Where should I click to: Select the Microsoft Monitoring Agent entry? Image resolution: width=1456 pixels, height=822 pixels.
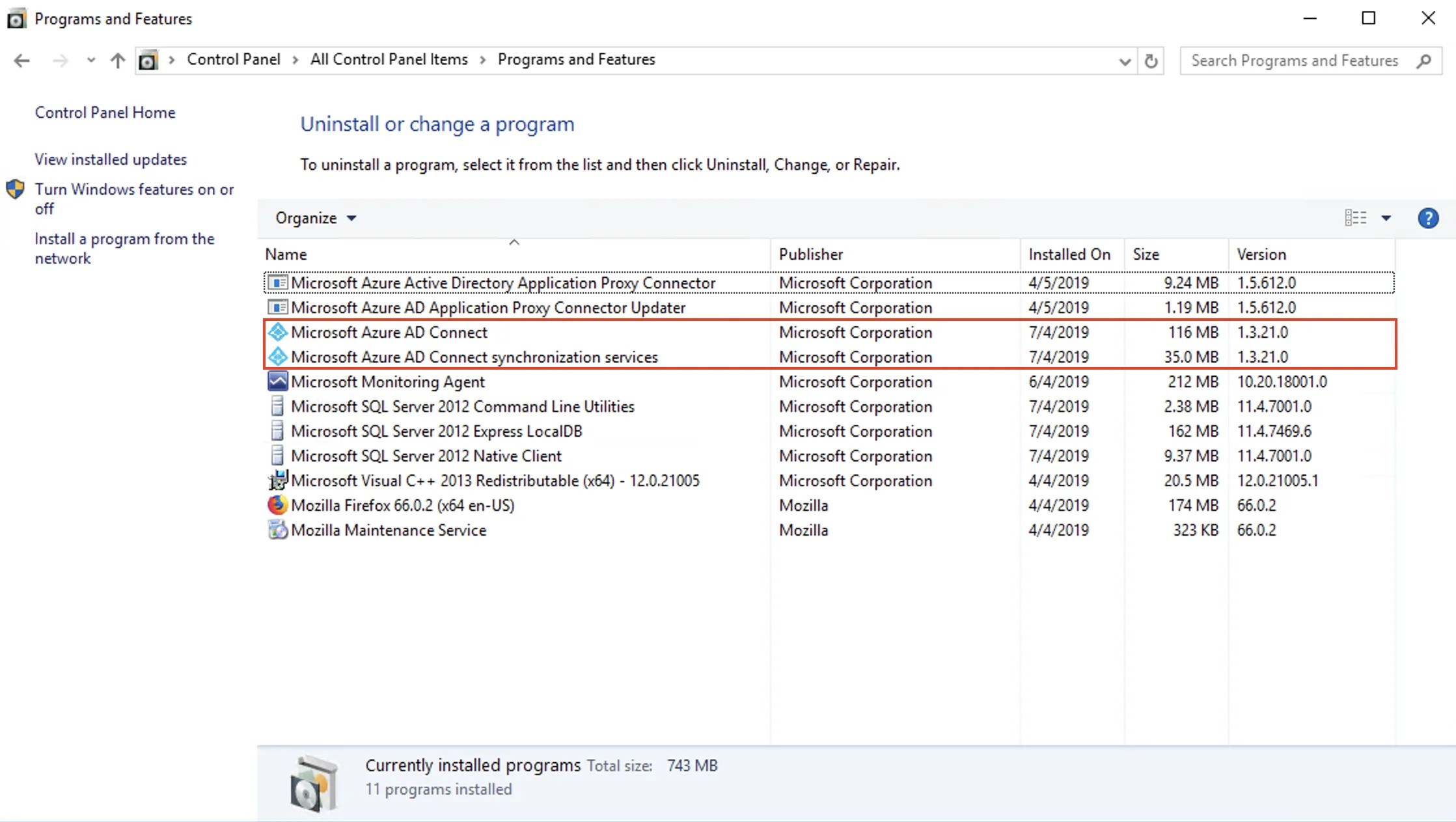pyautogui.click(x=829, y=382)
